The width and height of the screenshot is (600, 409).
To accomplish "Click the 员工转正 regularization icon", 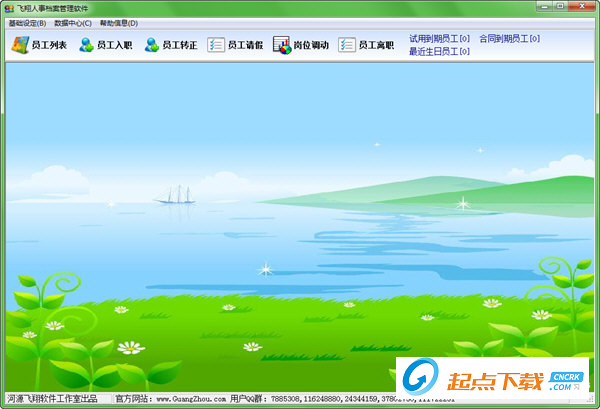I will (152, 45).
